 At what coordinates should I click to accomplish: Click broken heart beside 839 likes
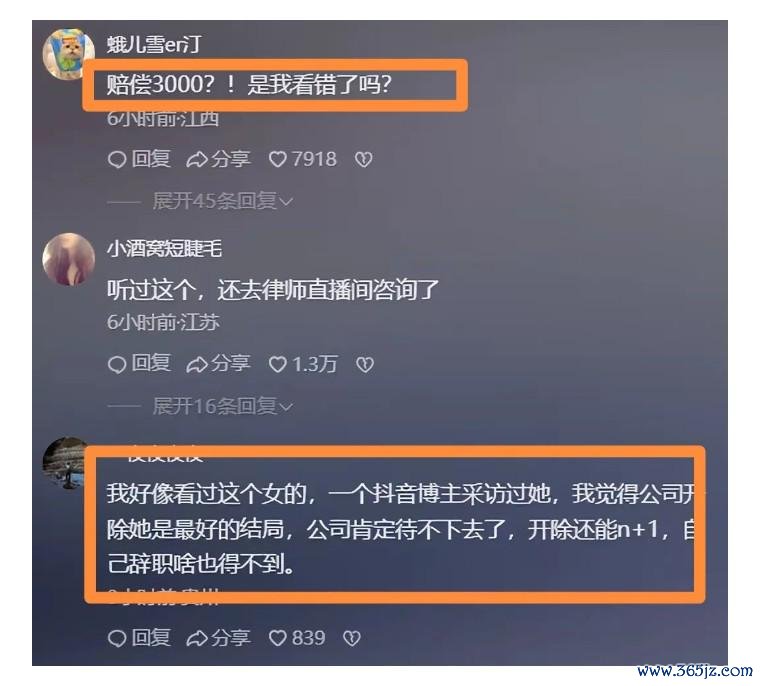[352, 638]
